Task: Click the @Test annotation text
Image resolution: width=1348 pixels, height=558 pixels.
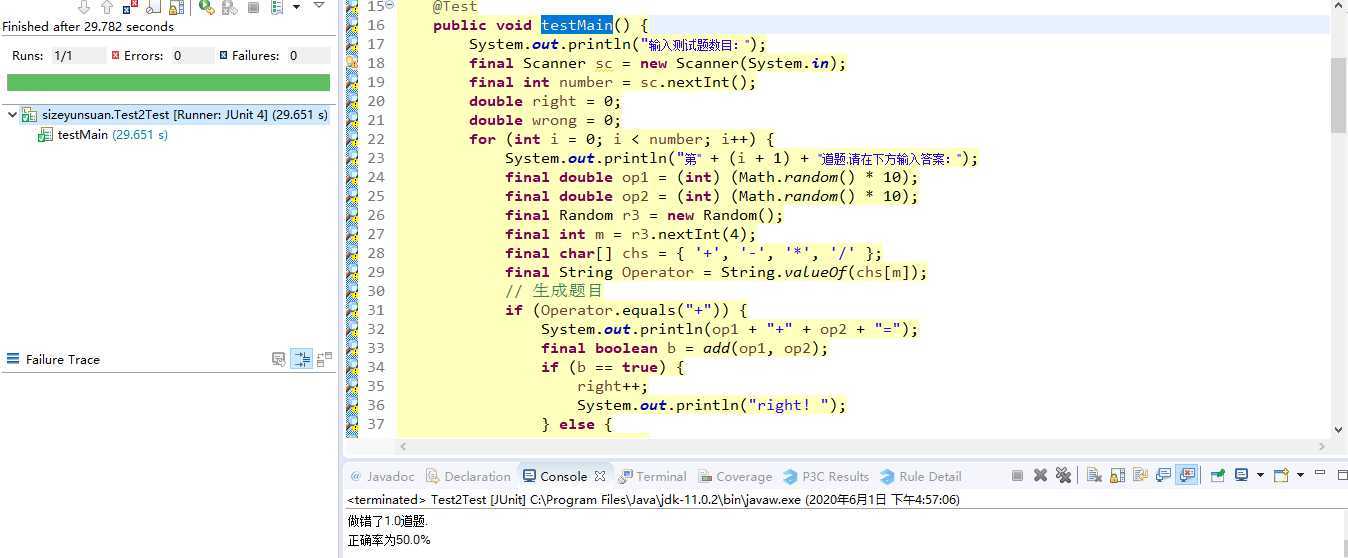Action: tap(455, 6)
